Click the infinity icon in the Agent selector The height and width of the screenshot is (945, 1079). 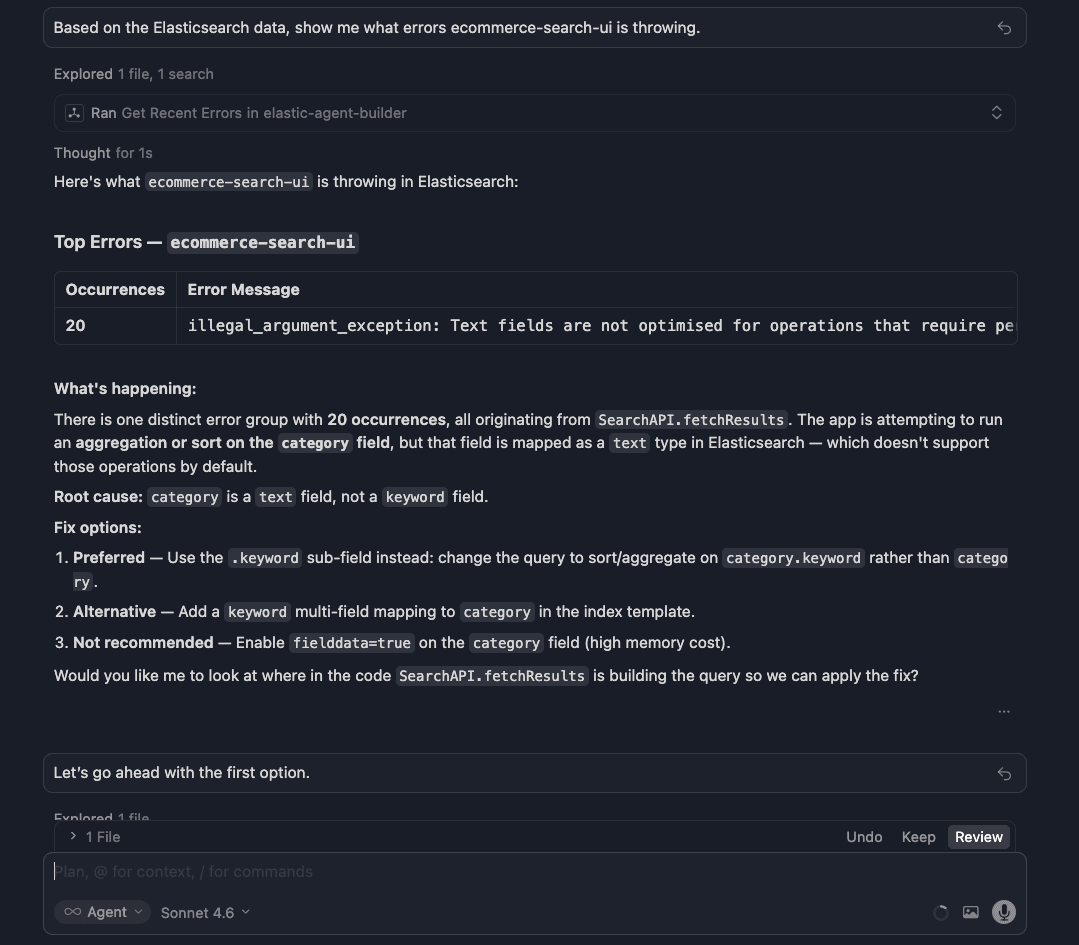point(73,912)
